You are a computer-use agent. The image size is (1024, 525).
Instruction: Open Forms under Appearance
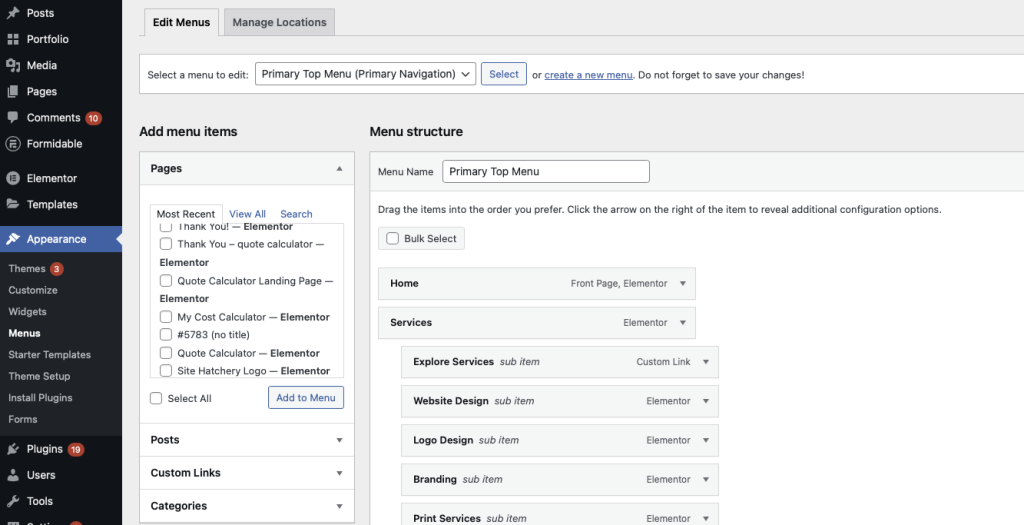(x=23, y=419)
